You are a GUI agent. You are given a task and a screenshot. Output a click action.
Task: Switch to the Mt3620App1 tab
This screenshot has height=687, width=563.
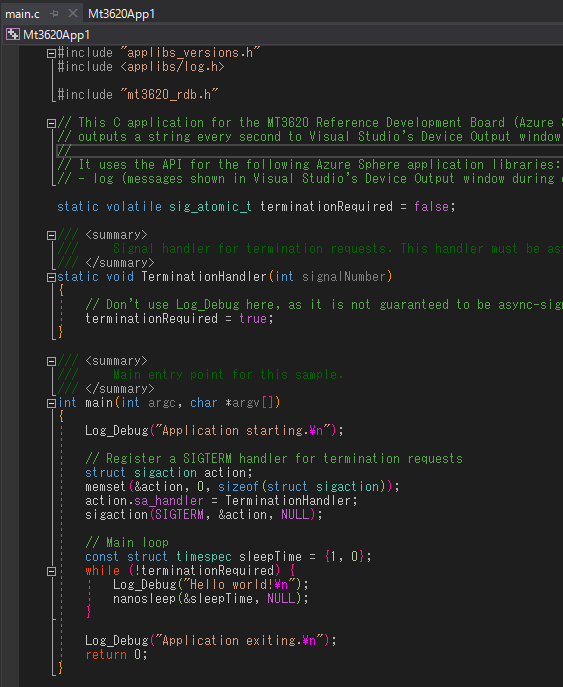[x=121, y=14]
